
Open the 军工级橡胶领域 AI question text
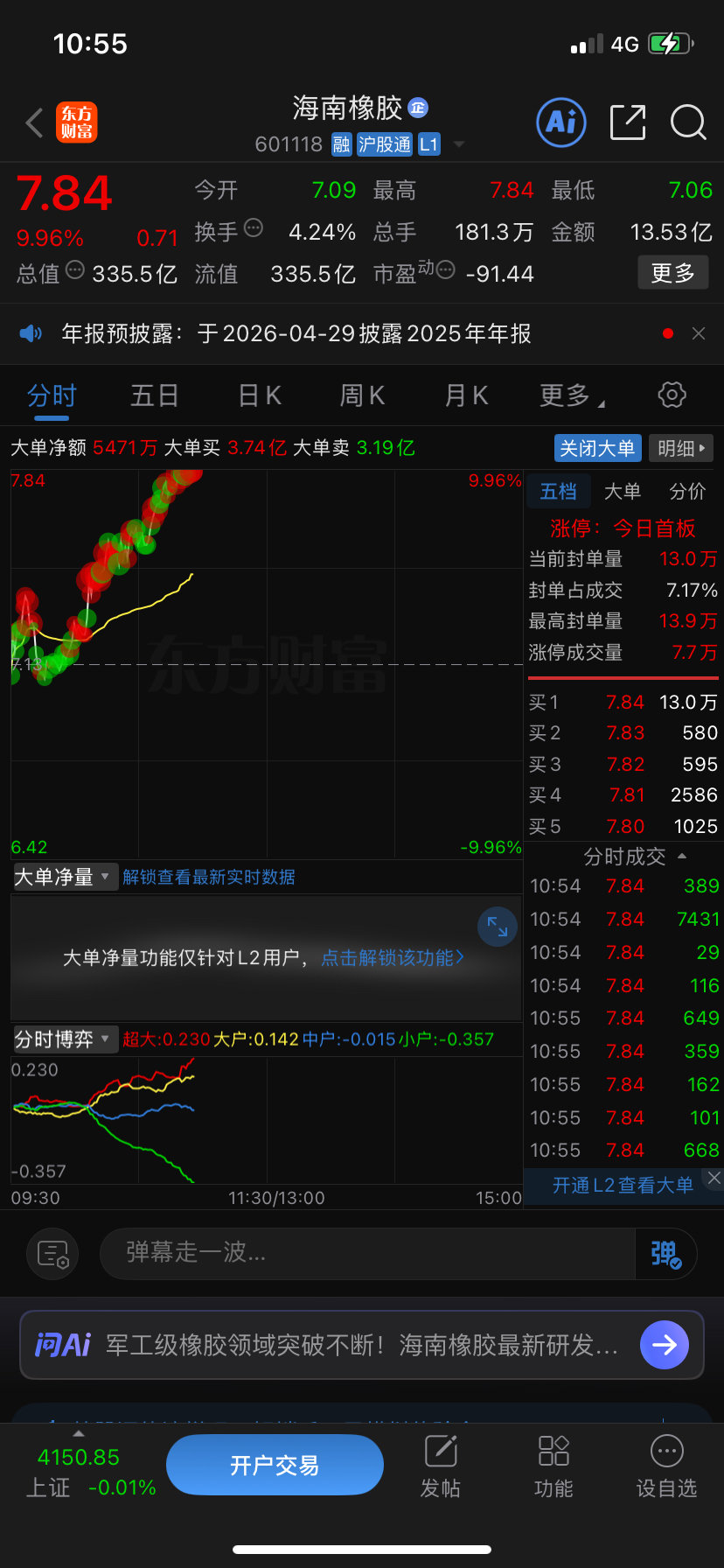click(x=361, y=1345)
